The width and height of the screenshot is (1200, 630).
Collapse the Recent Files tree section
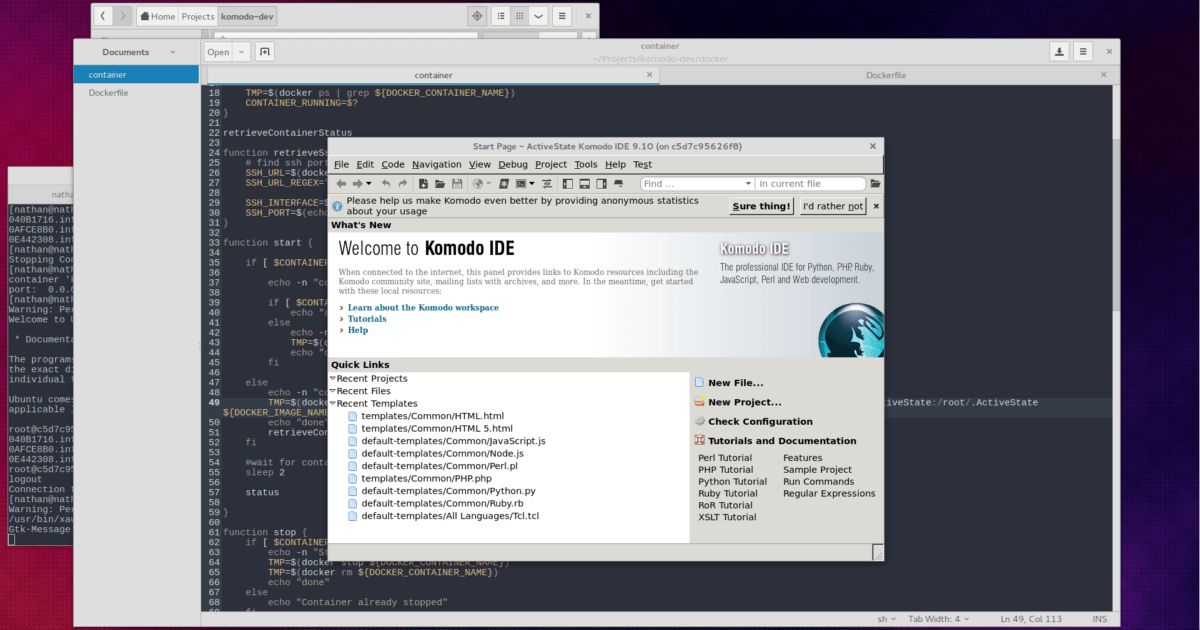[x=333, y=391]
